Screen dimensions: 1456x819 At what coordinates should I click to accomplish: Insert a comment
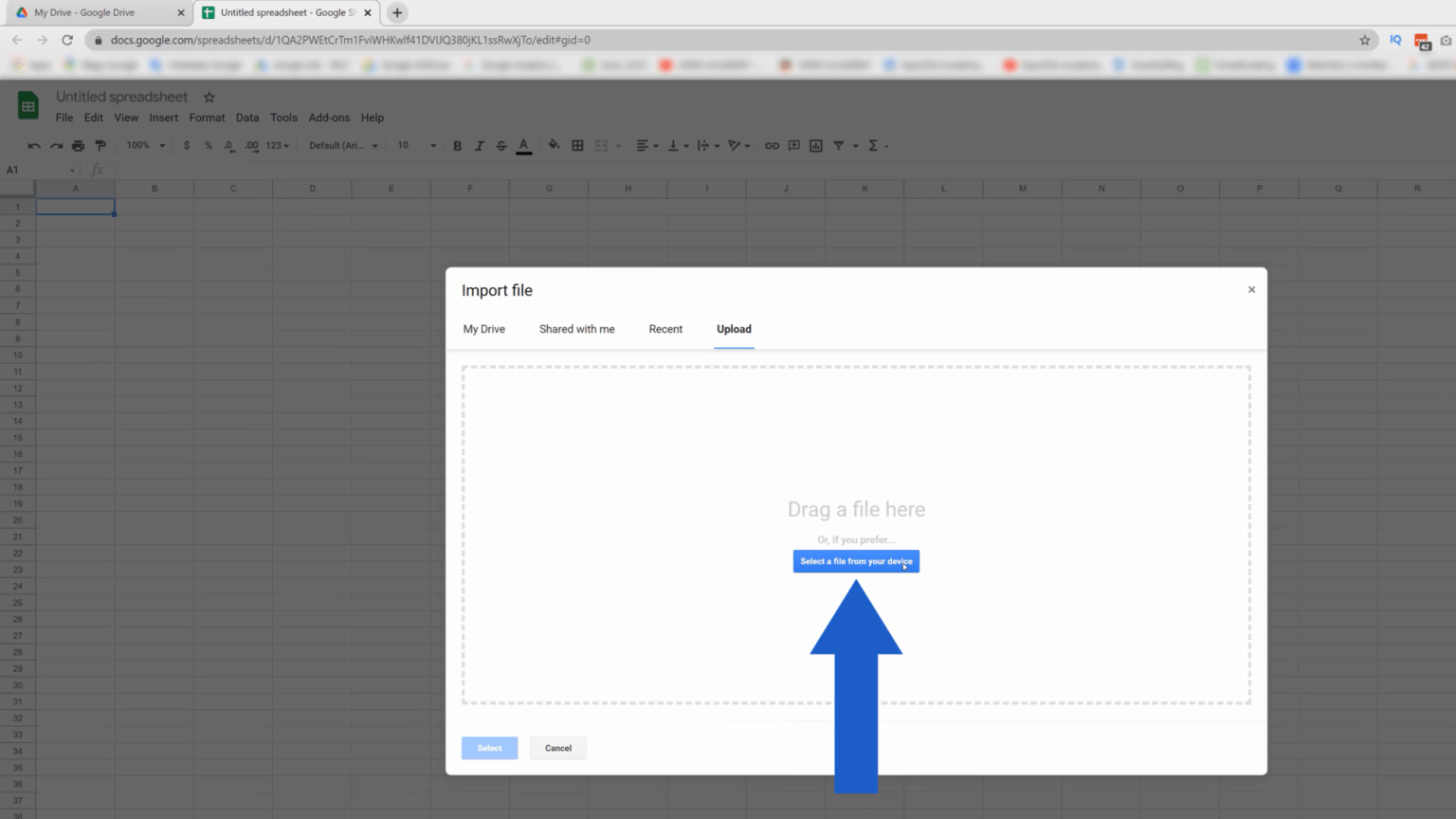click(793, 145)
